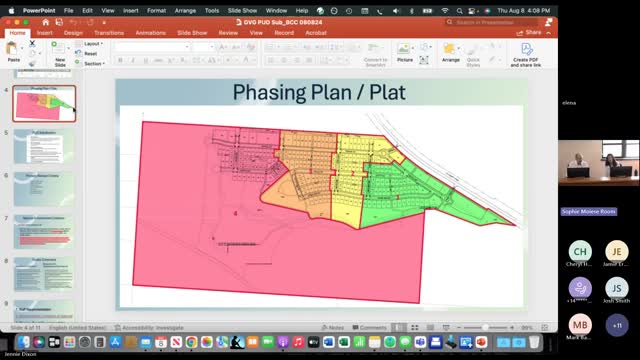The height and width of the screenshot is (360, 640).
Task: Click the Undo arrow icon
Action: point(73,22)
